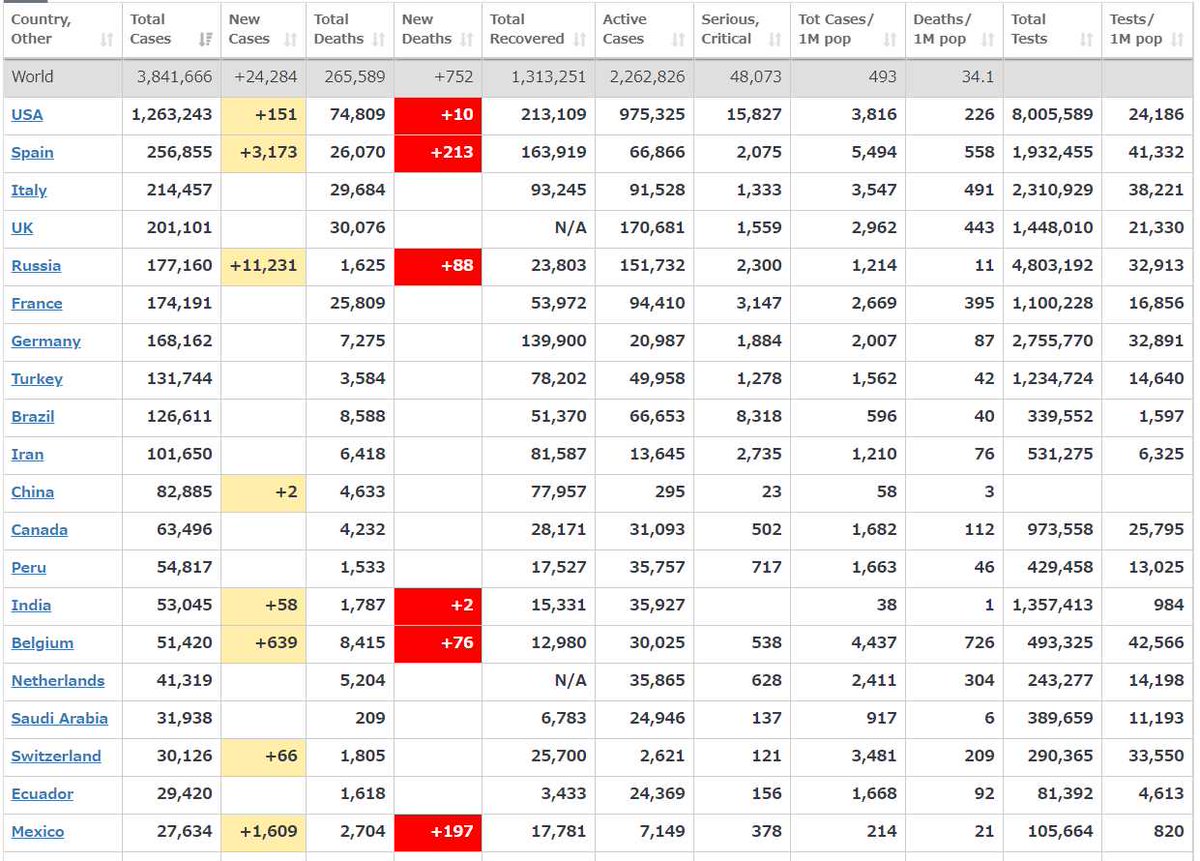Click the Total Tests header label
Screen dimensions: 1200x861
(x=1030, y=29)
